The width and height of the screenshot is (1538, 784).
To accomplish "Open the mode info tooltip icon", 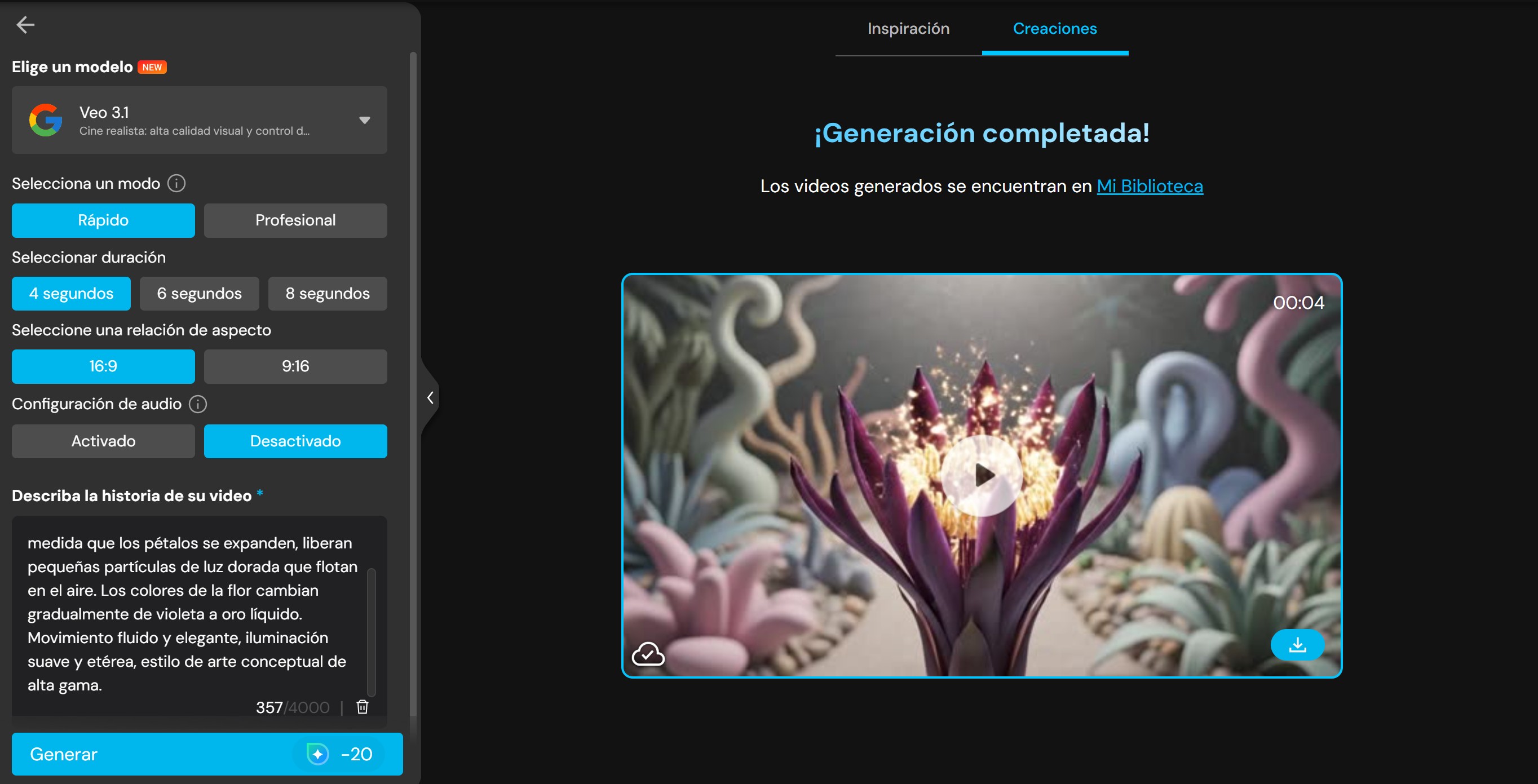I will (176, 183).
